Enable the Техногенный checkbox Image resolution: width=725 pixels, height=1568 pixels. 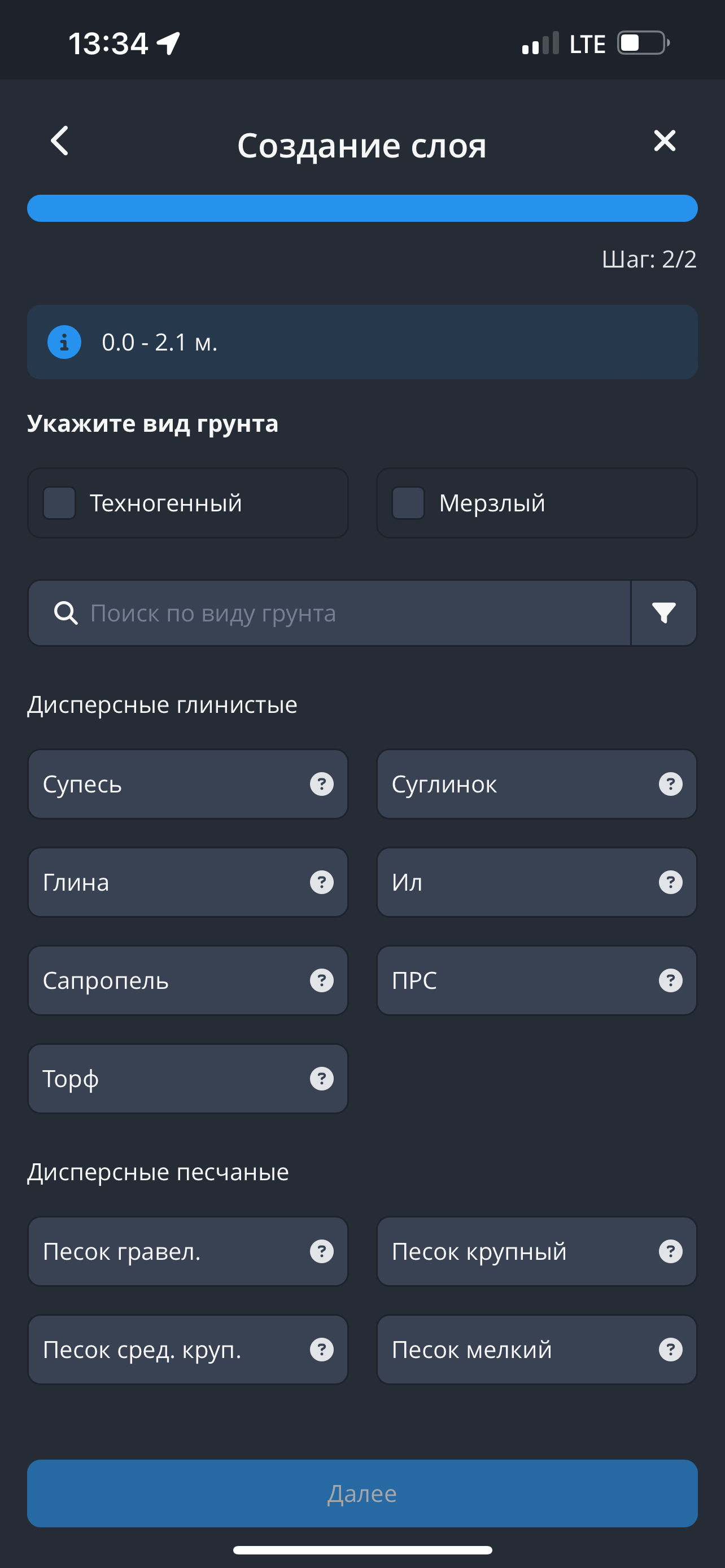point(60,503)
